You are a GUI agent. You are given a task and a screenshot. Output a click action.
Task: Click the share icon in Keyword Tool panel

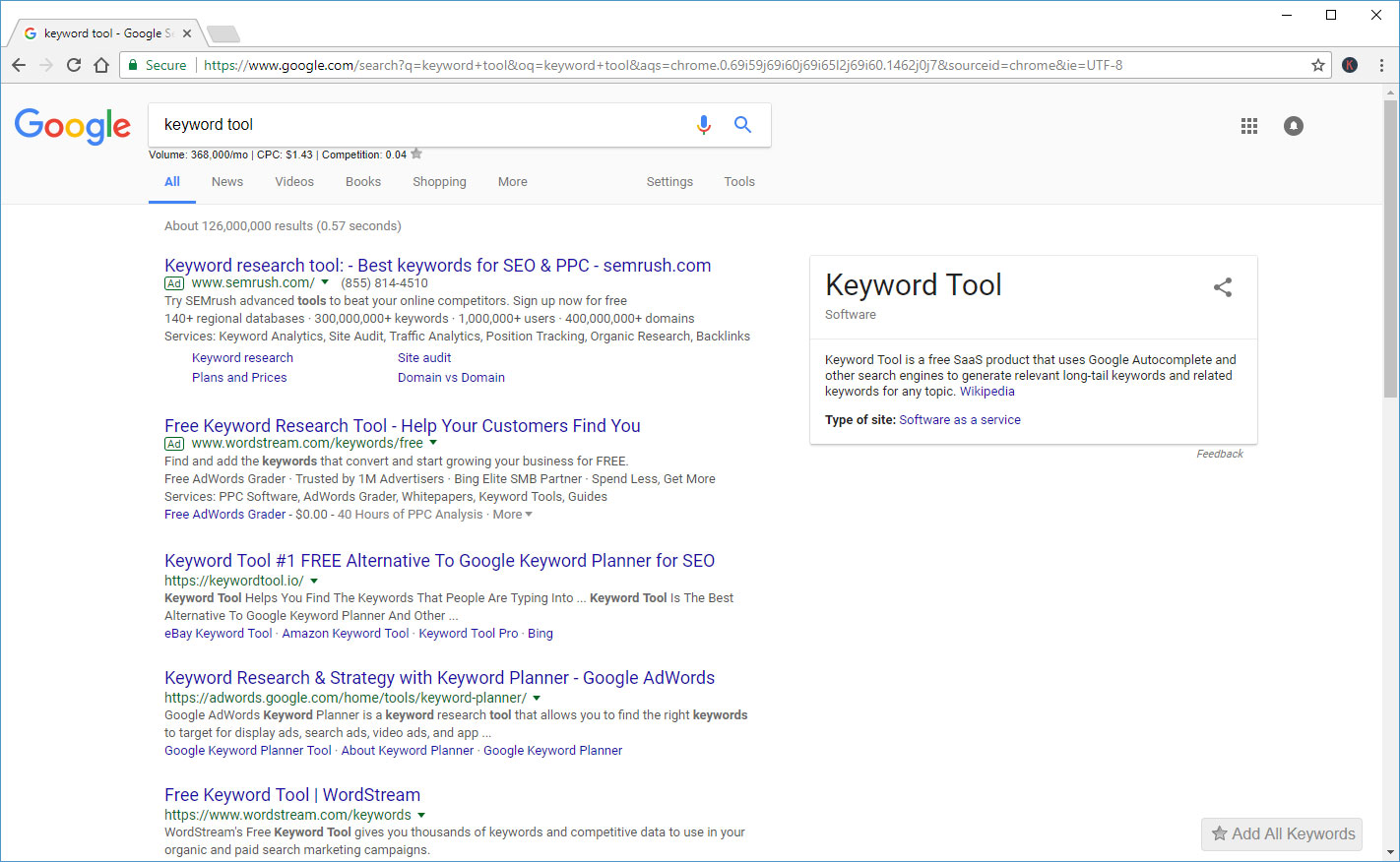click(1223, 287)
